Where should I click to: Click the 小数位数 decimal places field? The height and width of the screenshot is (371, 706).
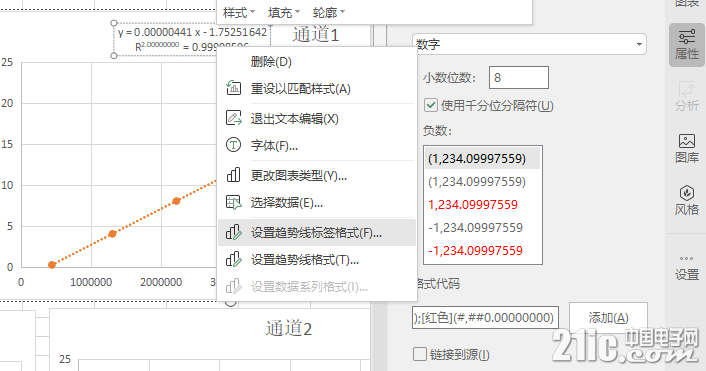click(x=519, y=77)
